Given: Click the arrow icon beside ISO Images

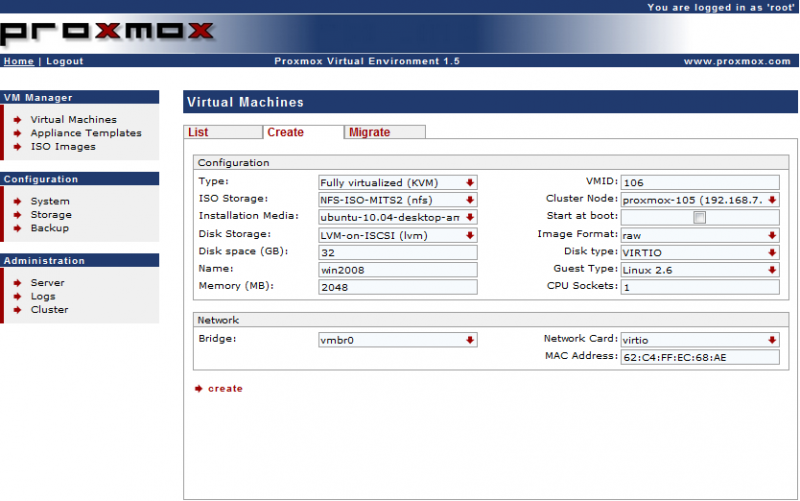Looking at the screenshot, I should 19,147.
